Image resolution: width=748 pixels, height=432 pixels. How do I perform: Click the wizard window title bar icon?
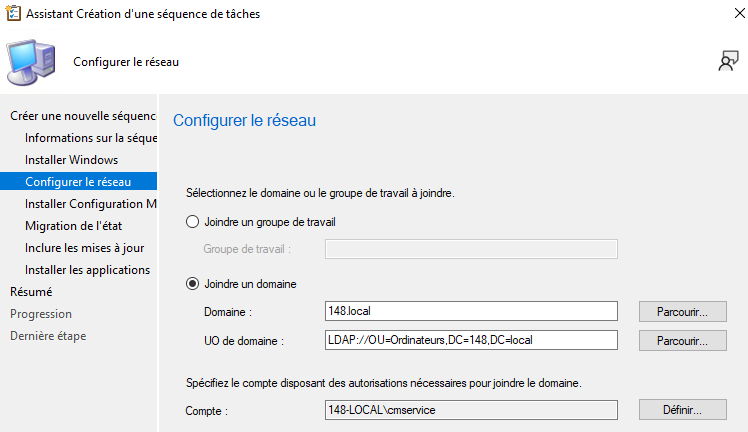coord(12,15)
